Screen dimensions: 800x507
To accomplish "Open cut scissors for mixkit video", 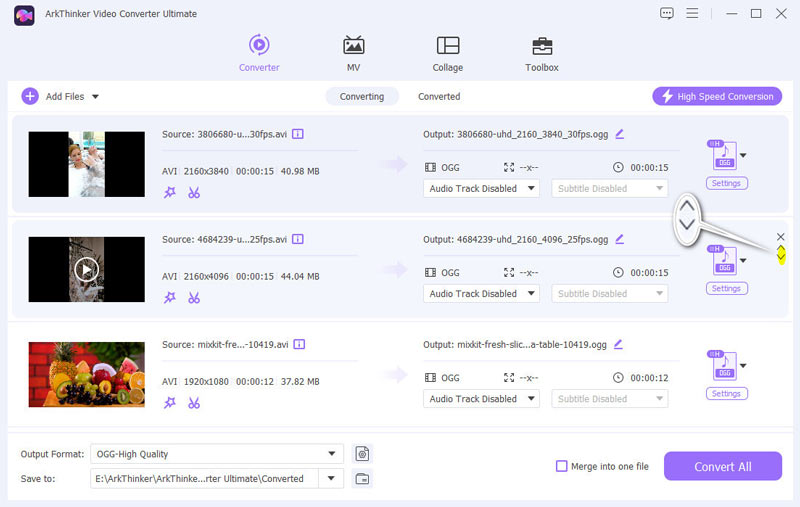I will (194, 402).
